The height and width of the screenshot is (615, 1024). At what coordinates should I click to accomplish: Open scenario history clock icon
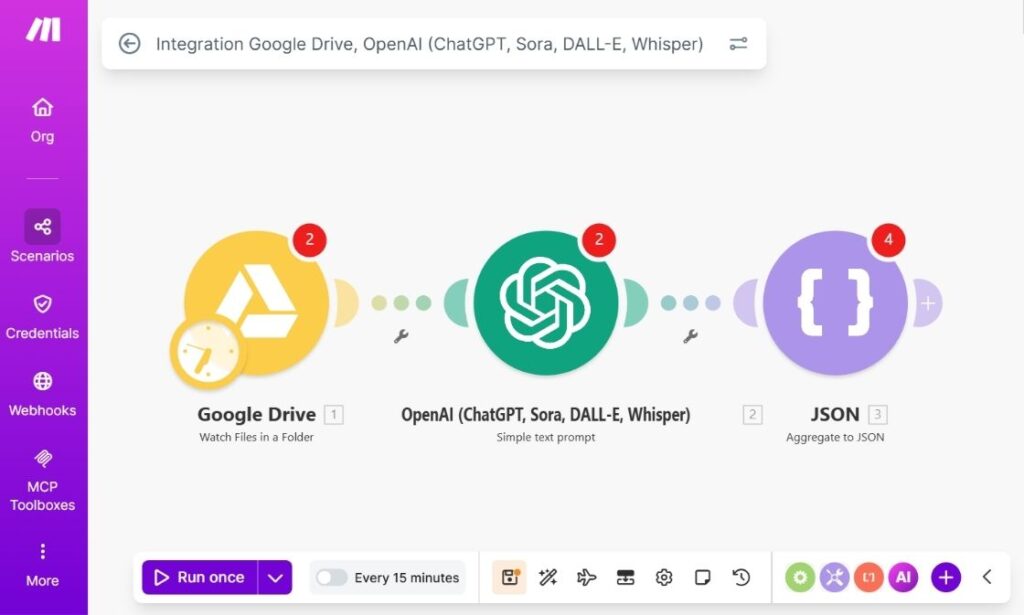pyautogui.click(x=741, y=577)
